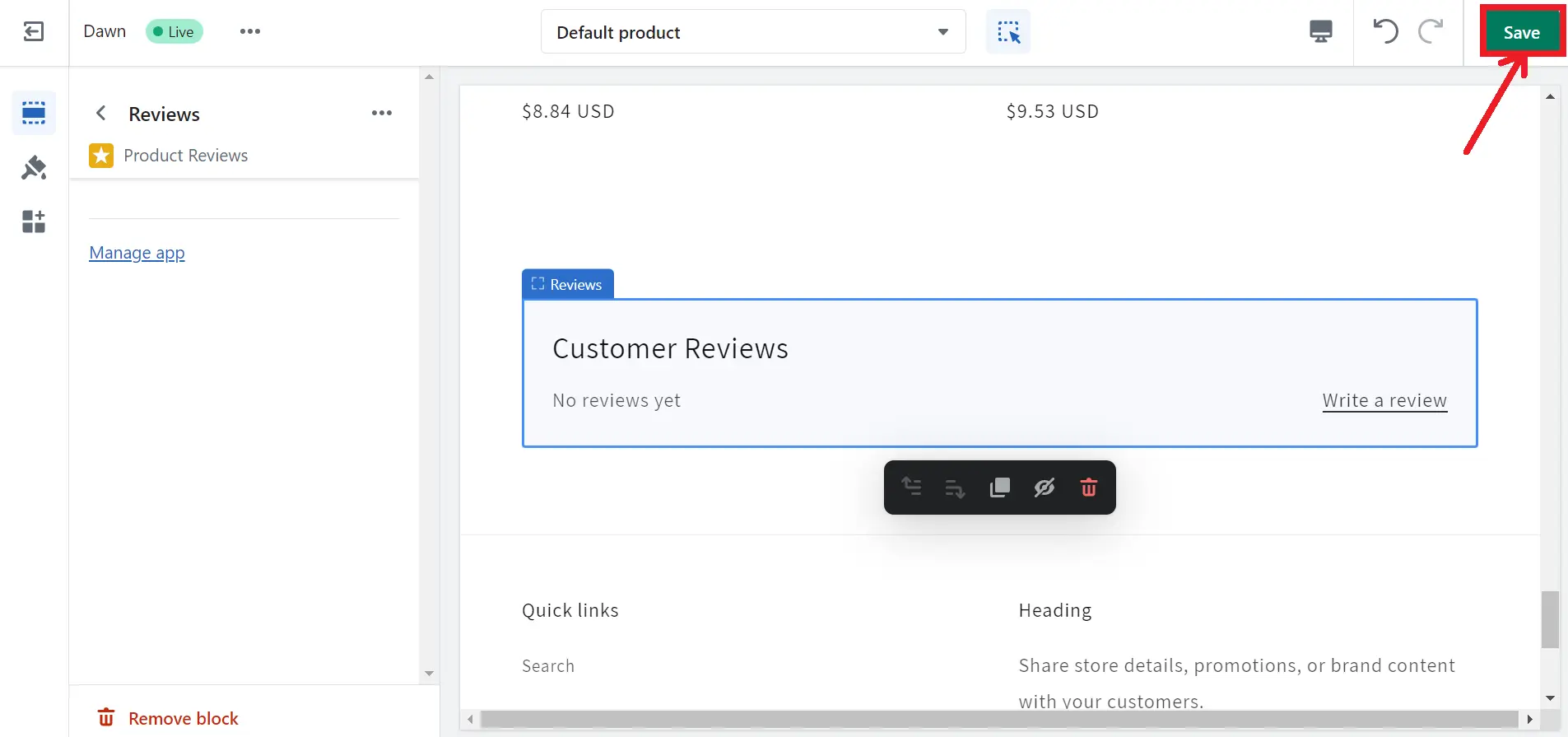Move the block down in the floating toolbar
The width and height of the screenshot is (1568, 737).
coord(955,487)
